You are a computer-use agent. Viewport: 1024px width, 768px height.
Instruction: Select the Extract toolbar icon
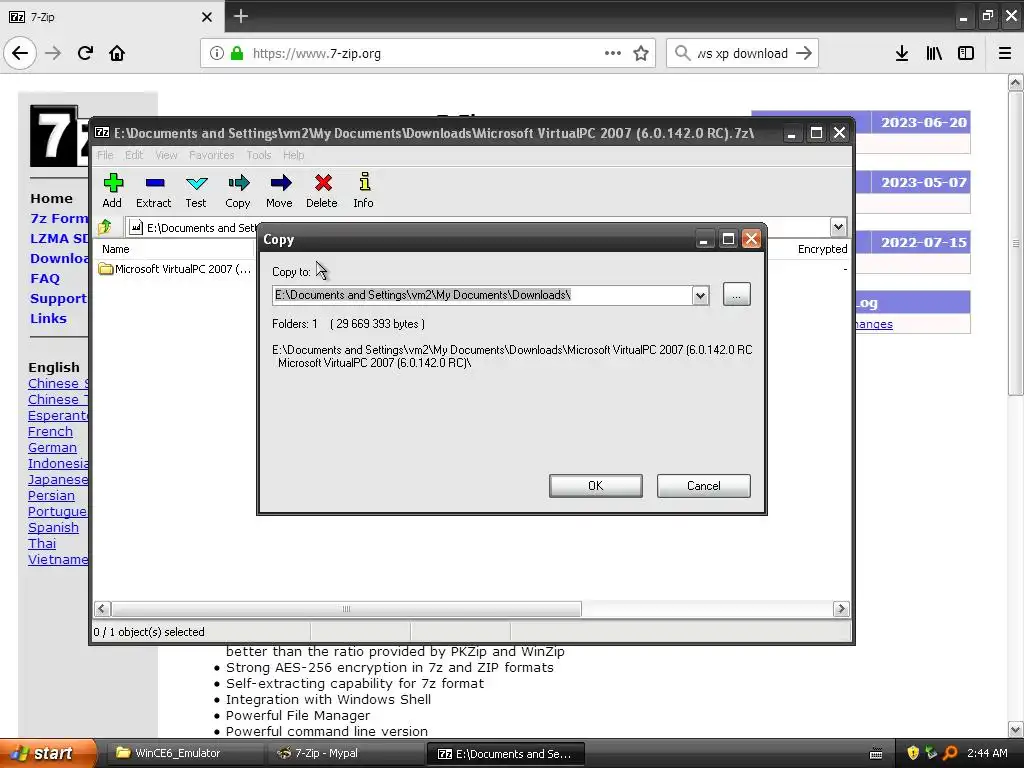[x=153, y=190]
